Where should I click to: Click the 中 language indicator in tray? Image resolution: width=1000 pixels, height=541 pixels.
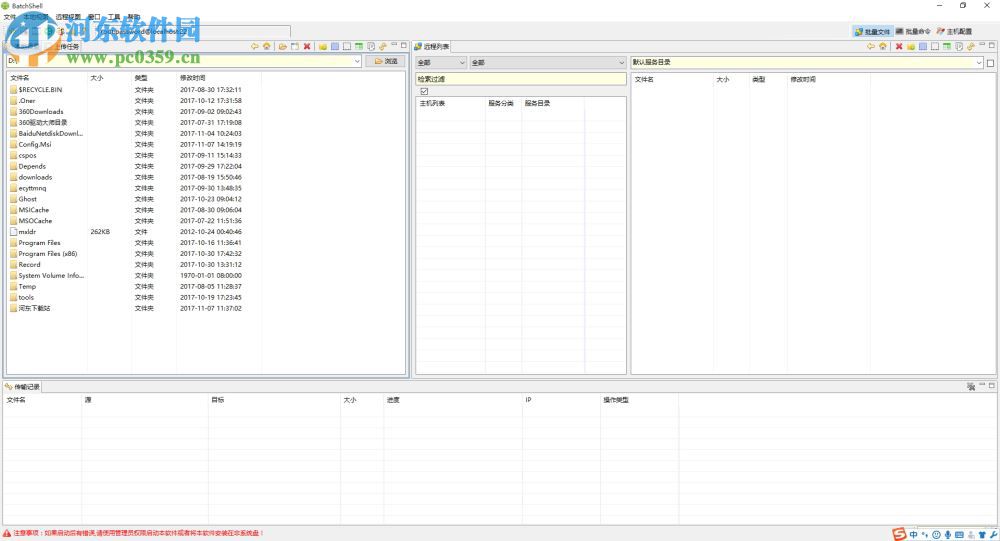913,535
